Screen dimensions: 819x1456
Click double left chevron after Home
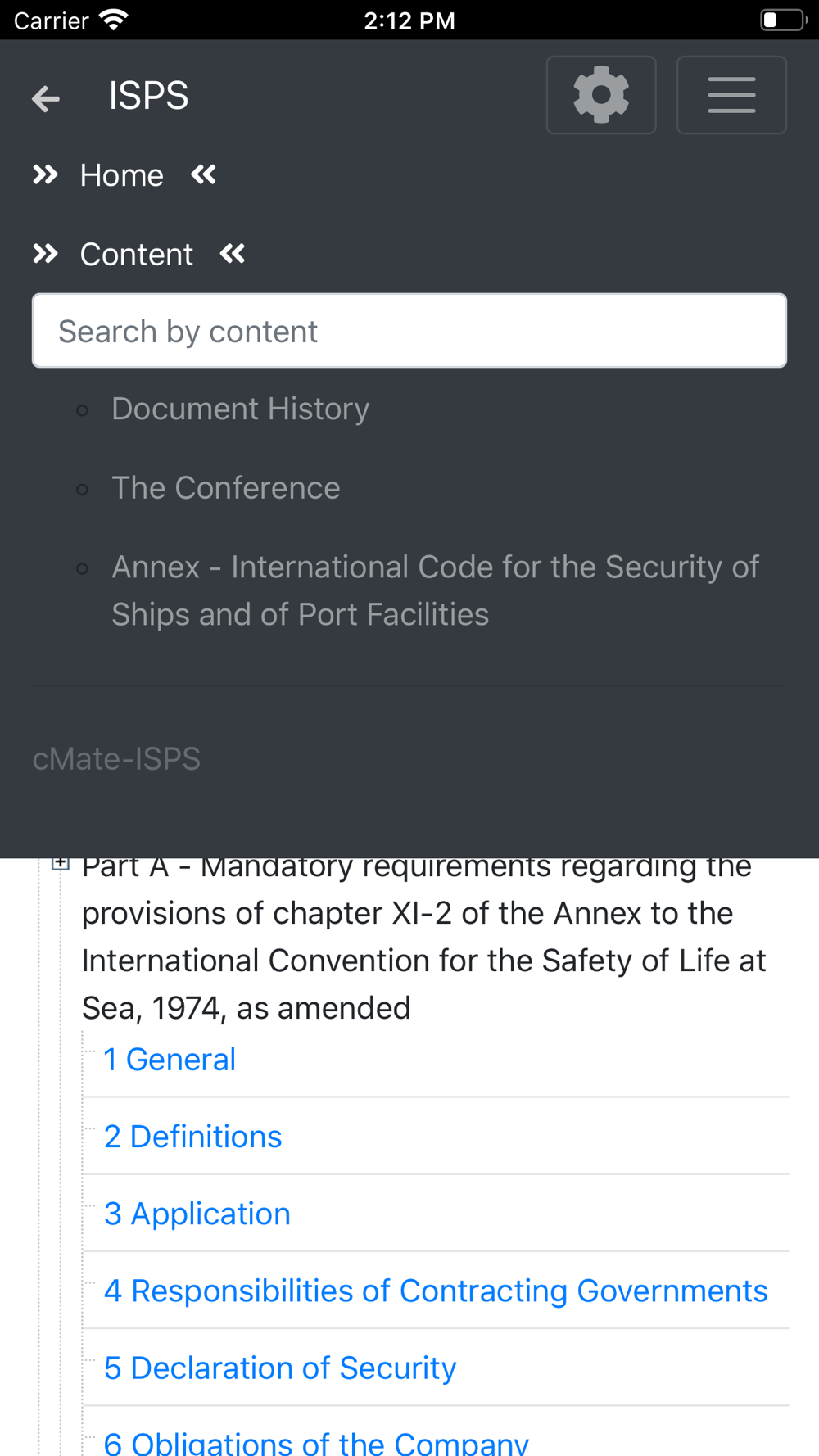[x=204, y=174]
